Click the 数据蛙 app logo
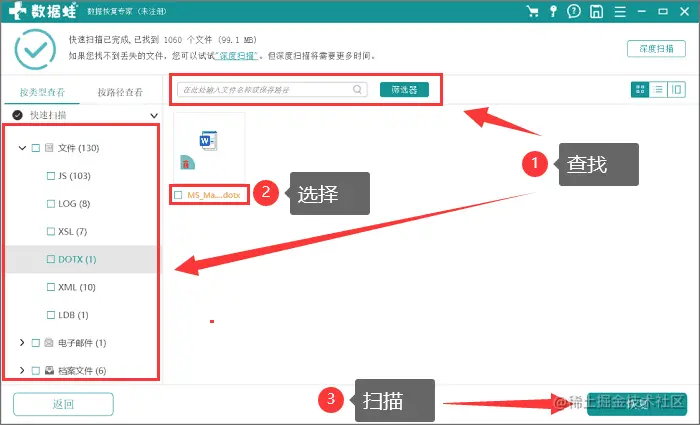 point(42,11)
